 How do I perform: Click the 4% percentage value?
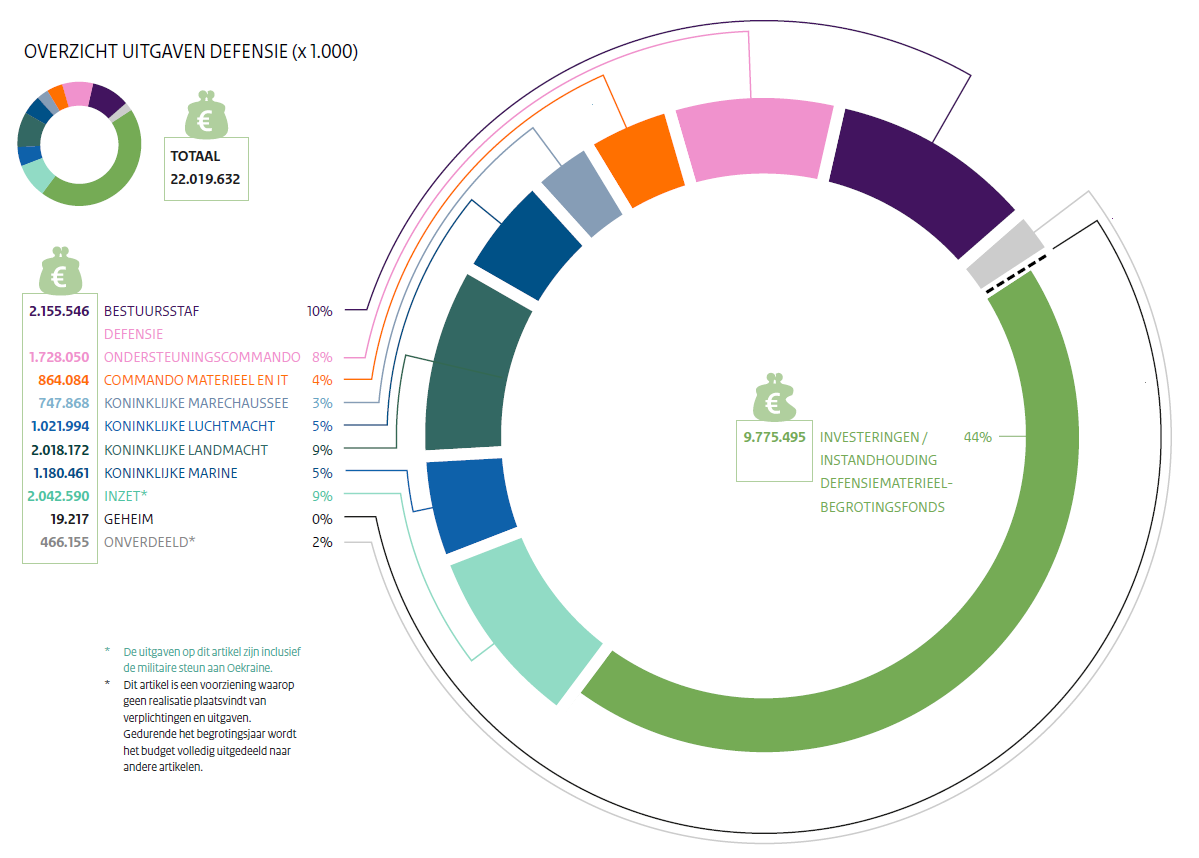(x=322, y=380)
